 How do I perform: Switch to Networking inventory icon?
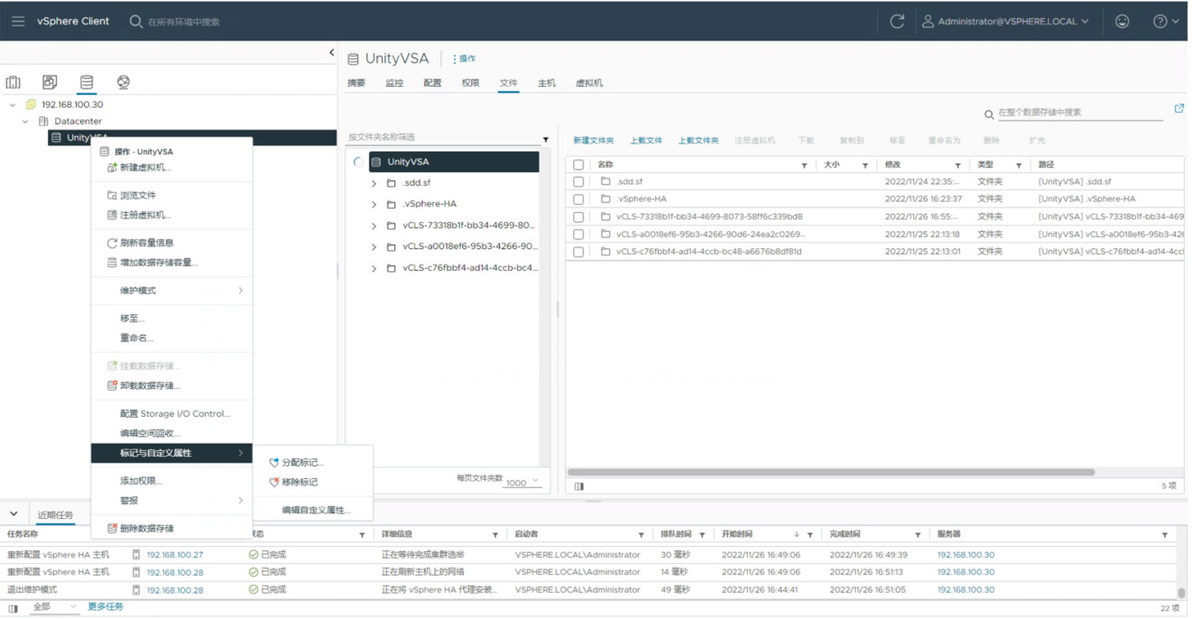coord(123,82)
